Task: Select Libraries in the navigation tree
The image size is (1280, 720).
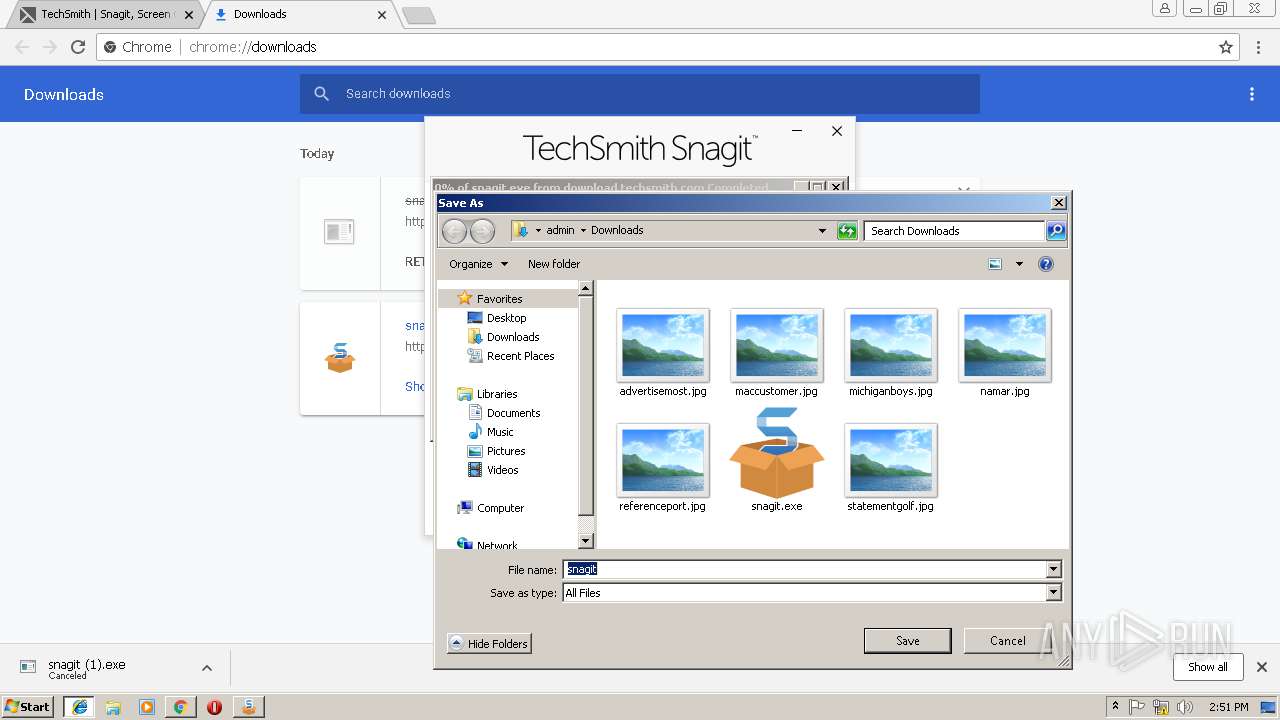Action: coord(497,394)
